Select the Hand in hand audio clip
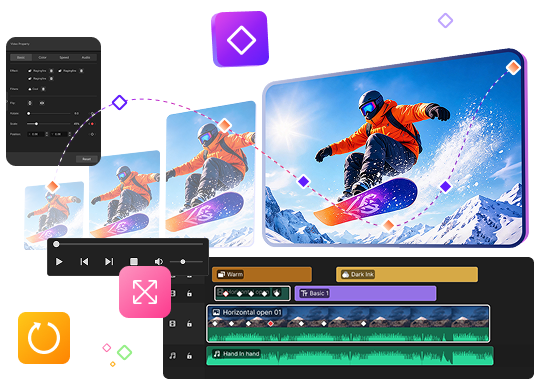This screenshot has height=390, width=540. (350, 356)
